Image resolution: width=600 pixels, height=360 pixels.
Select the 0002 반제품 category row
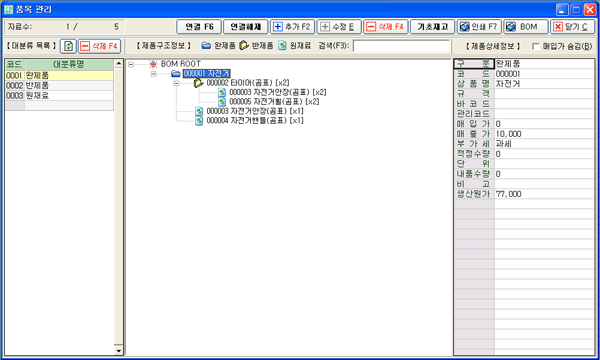(x=59, y=85)
